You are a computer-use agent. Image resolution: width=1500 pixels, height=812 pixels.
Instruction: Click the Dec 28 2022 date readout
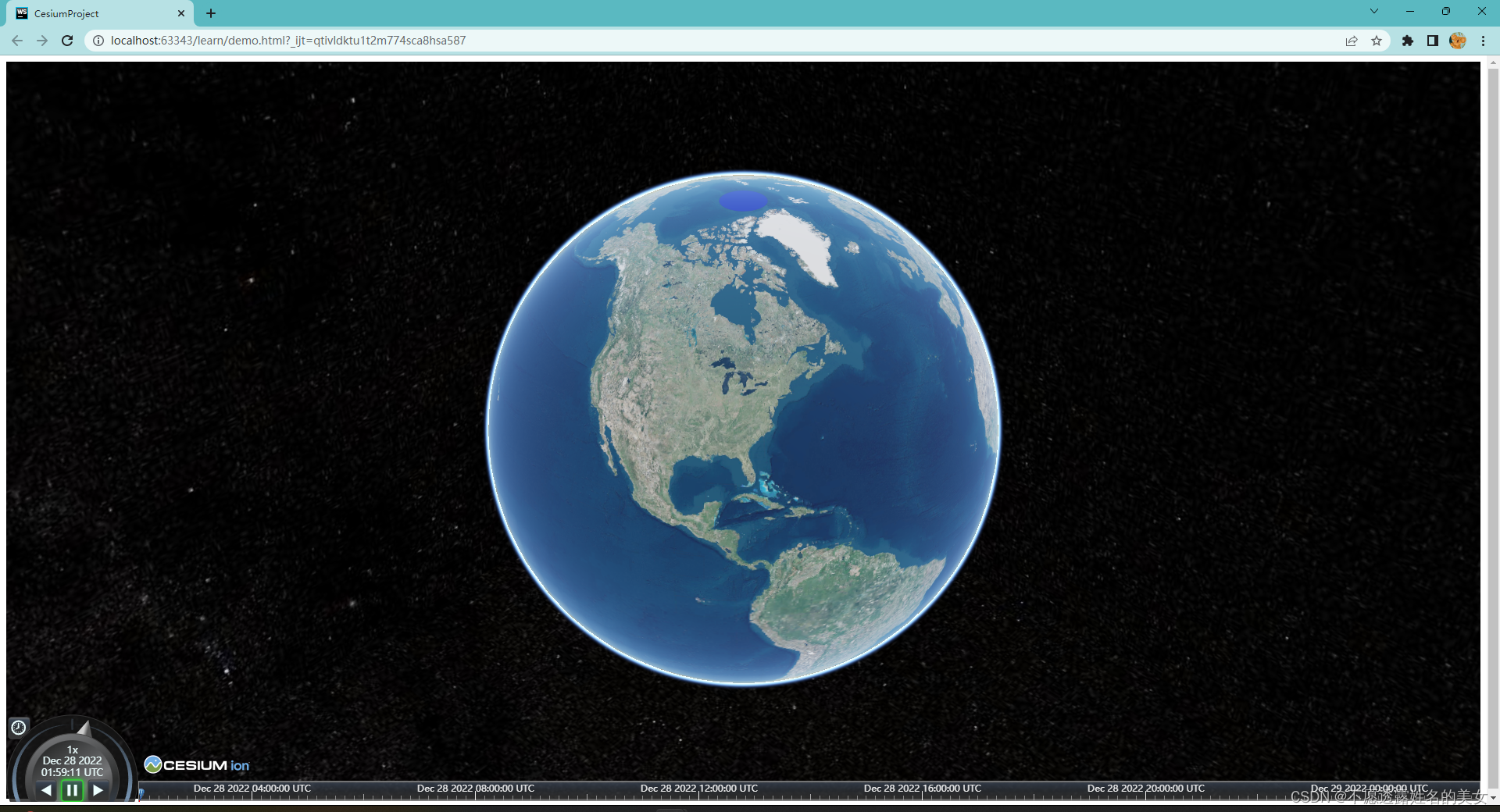coord(72,760)
